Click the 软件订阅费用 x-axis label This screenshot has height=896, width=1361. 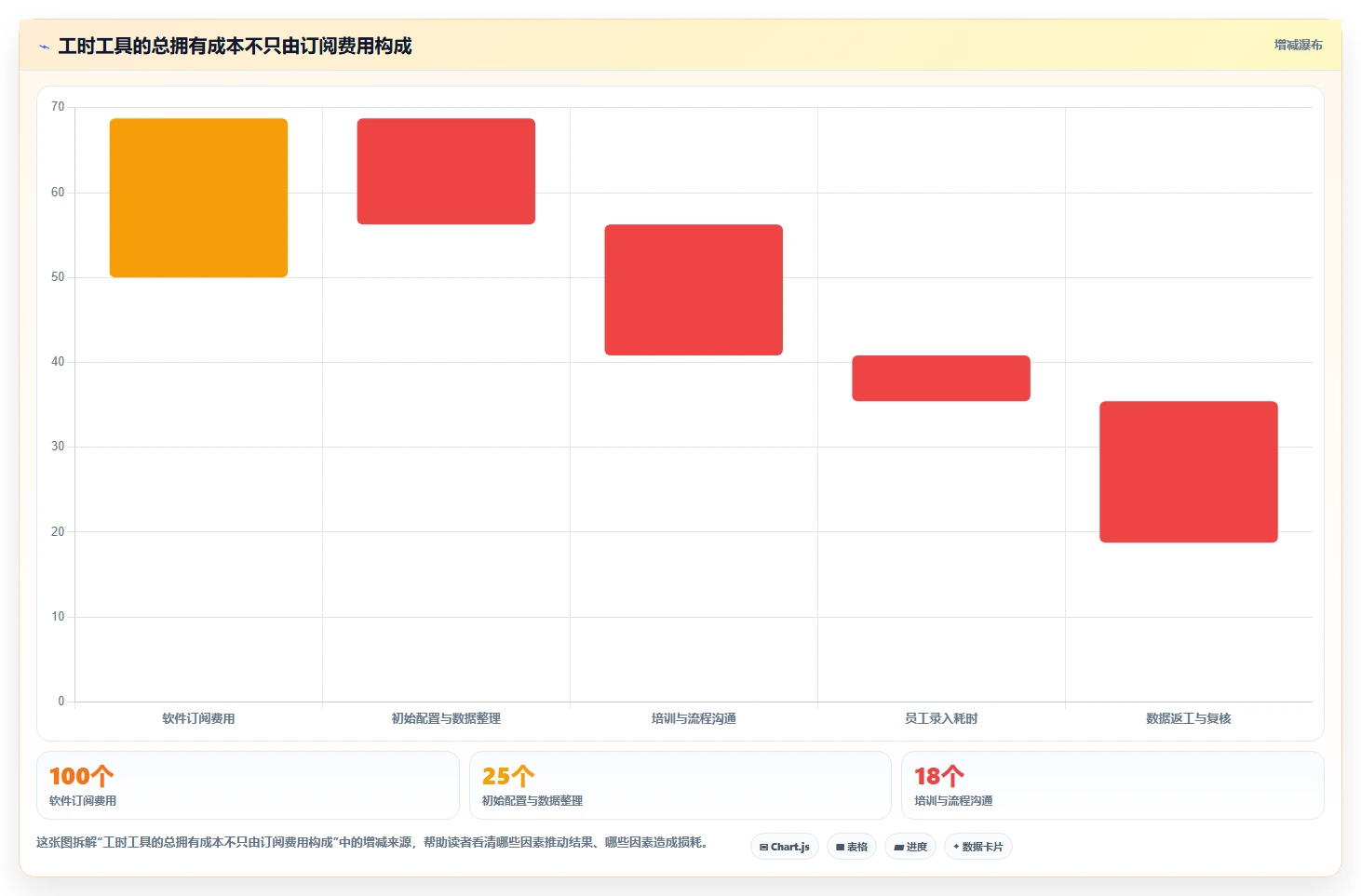pos(198,718)
